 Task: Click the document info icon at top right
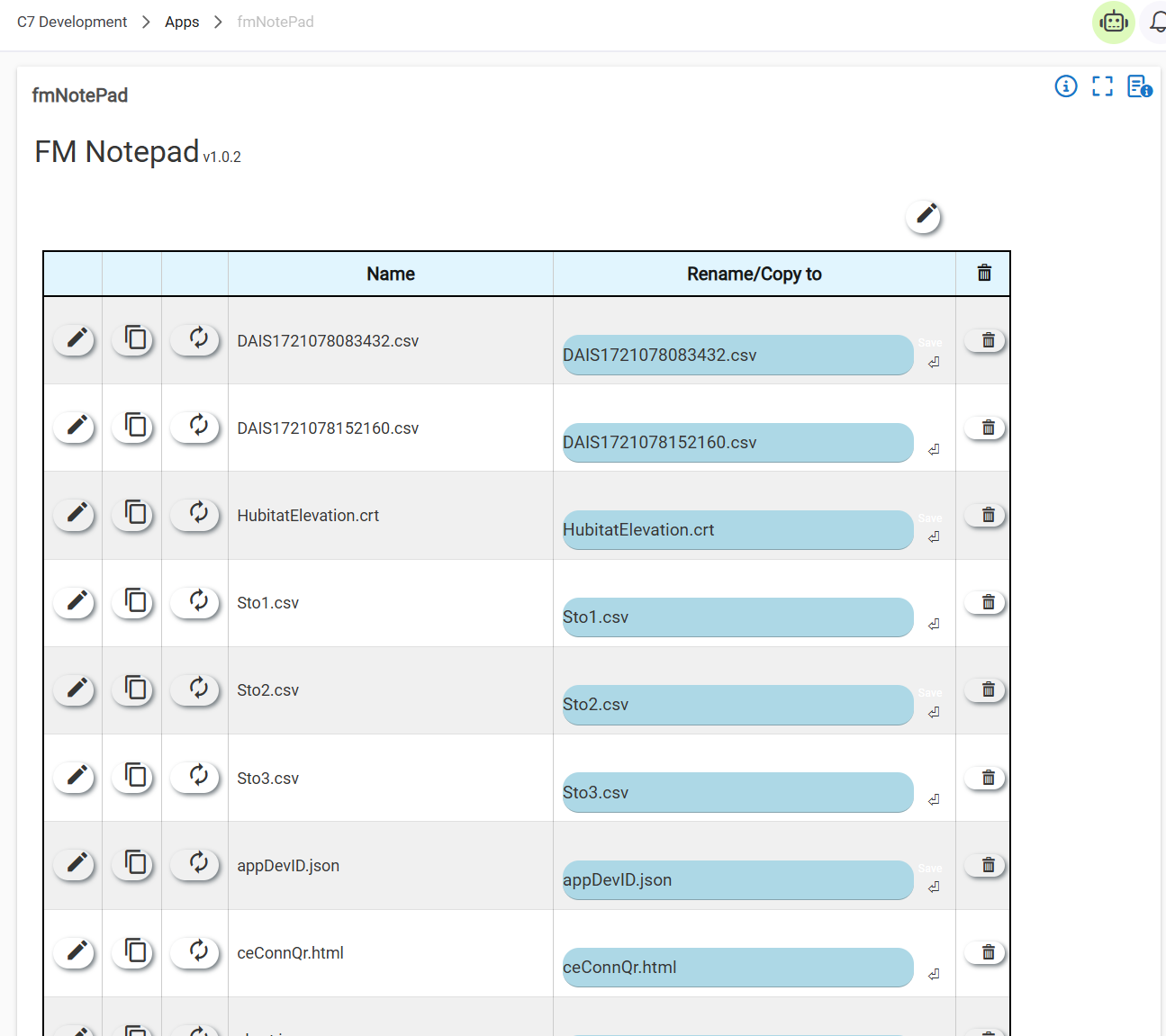(x=1139, y=86)
